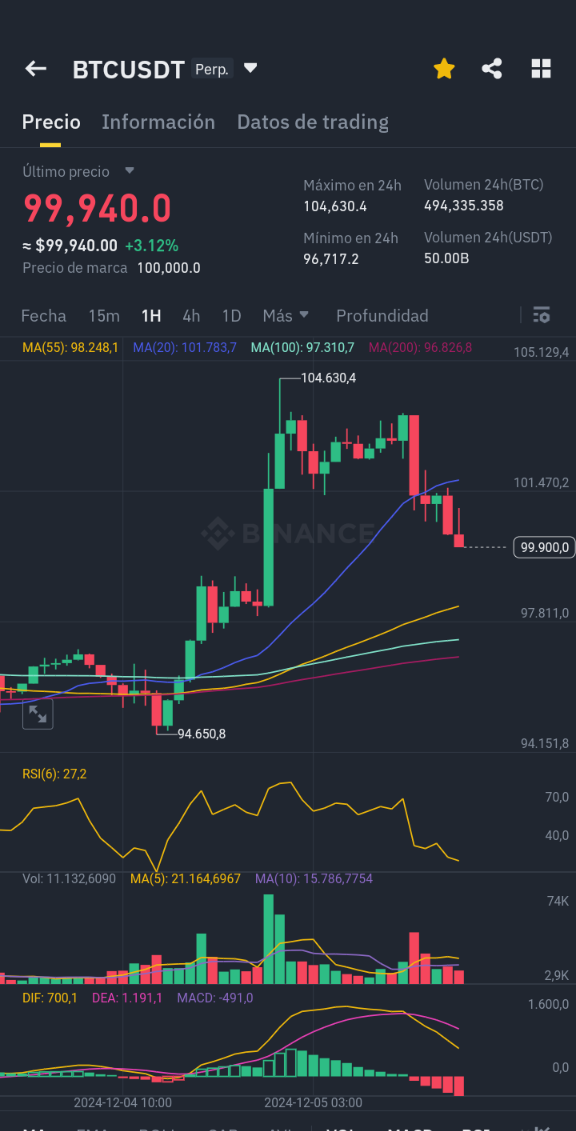This screenshot has height=1131, width=576.
Task: Switch to the Información tab
Action: coord(158,122)
